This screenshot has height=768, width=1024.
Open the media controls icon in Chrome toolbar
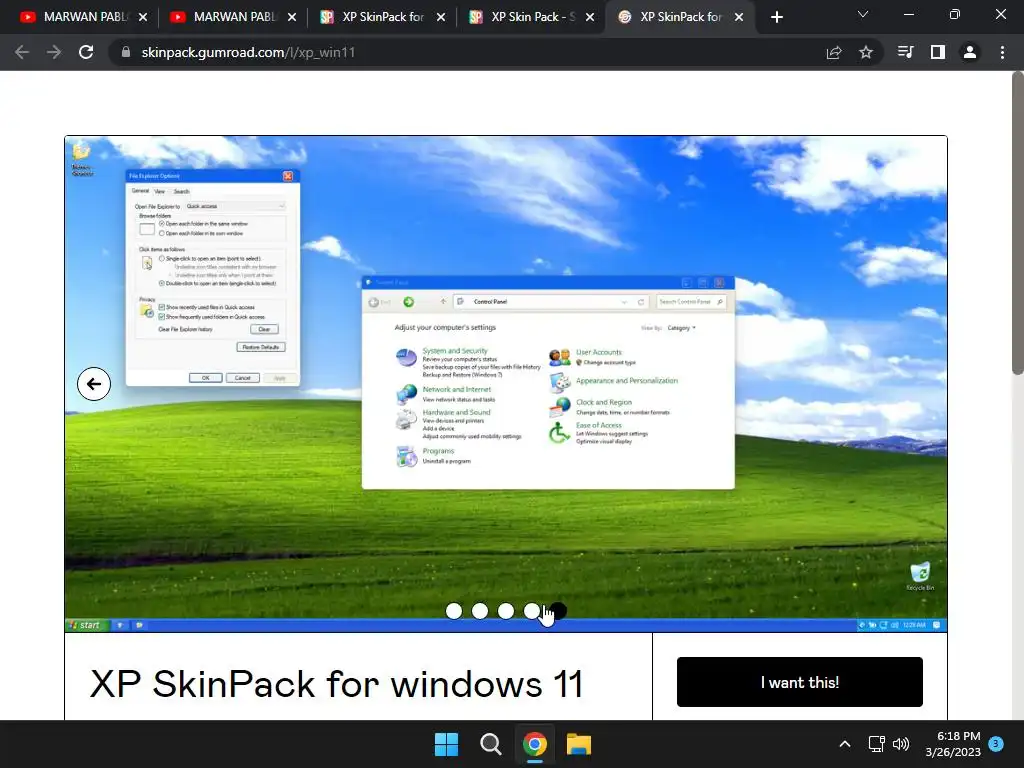[x=906, y=52]
